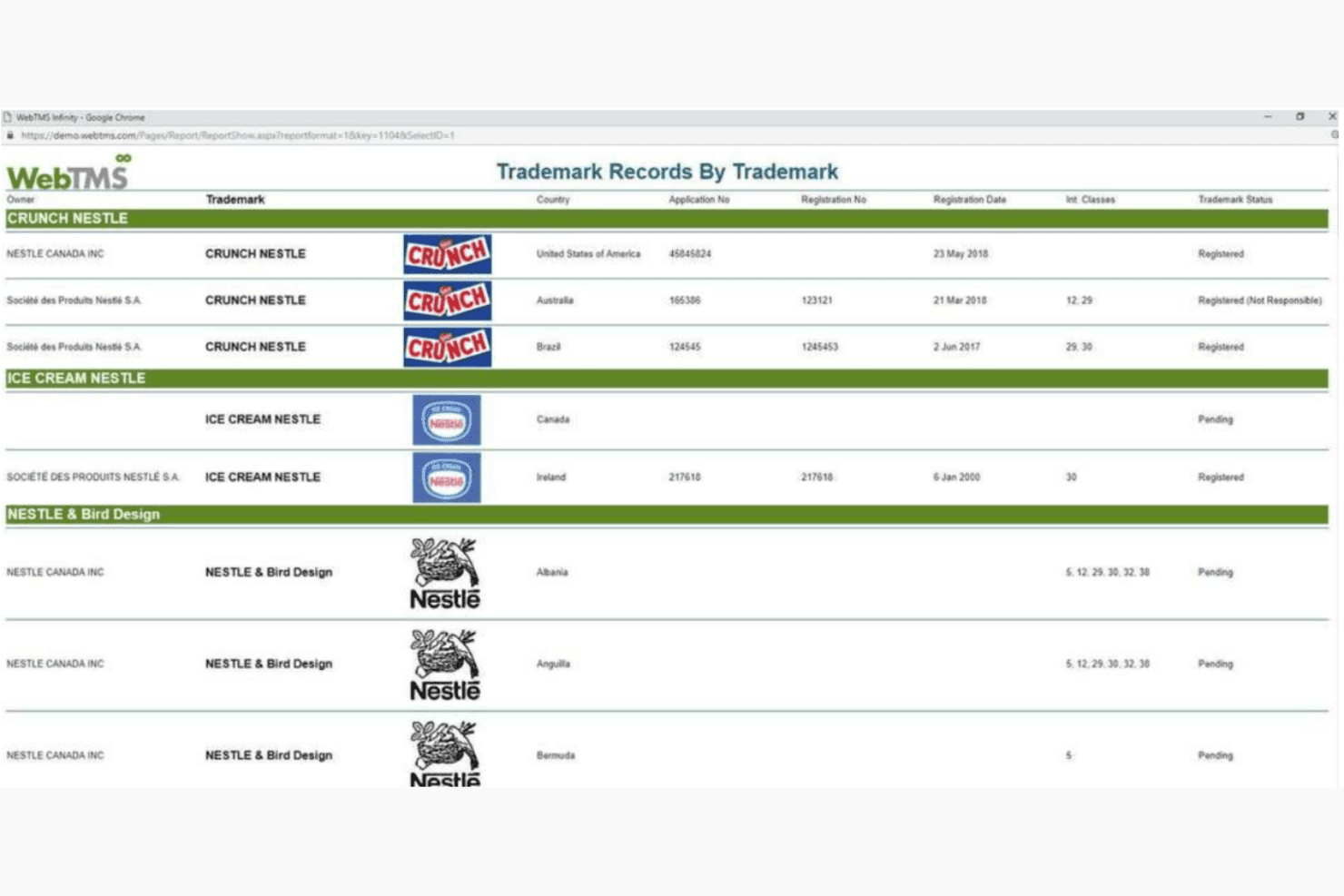1344x896 pixels.
Task: Click the Owner column header
Action: pos(21,200)
